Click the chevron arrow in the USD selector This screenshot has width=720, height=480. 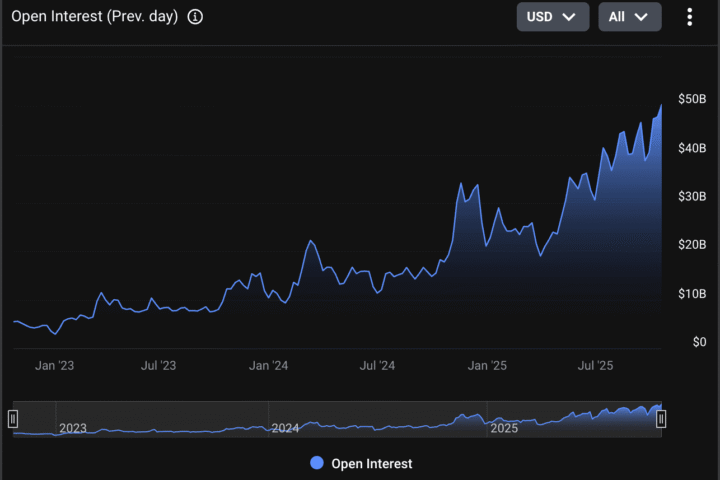569,17
